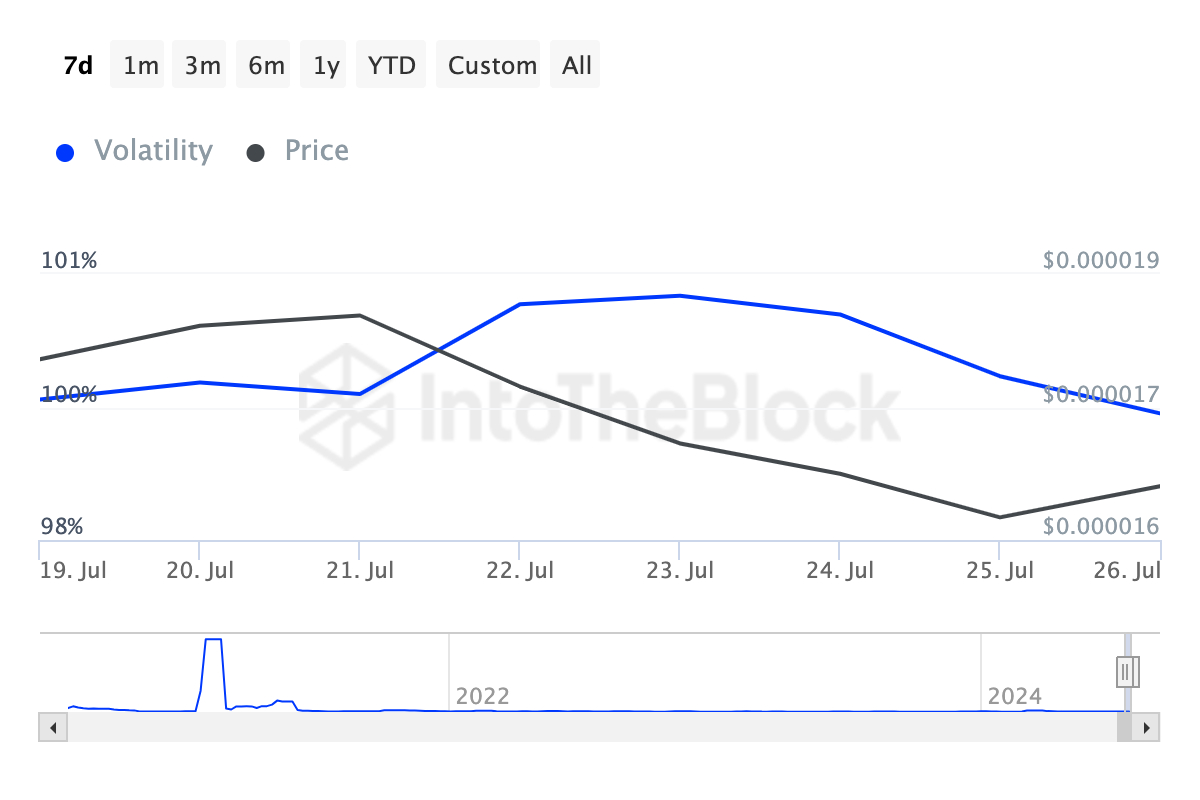This screenshot has width=1200, height=800.
Task: Click the spike in the navigator chart
Action: [212, 640]
